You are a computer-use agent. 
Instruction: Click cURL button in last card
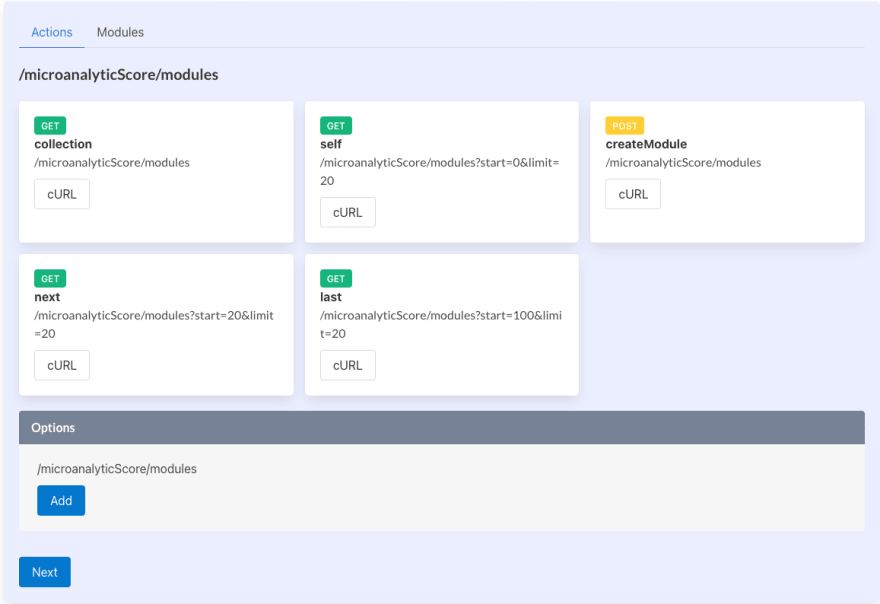click(x=347, y=365)
